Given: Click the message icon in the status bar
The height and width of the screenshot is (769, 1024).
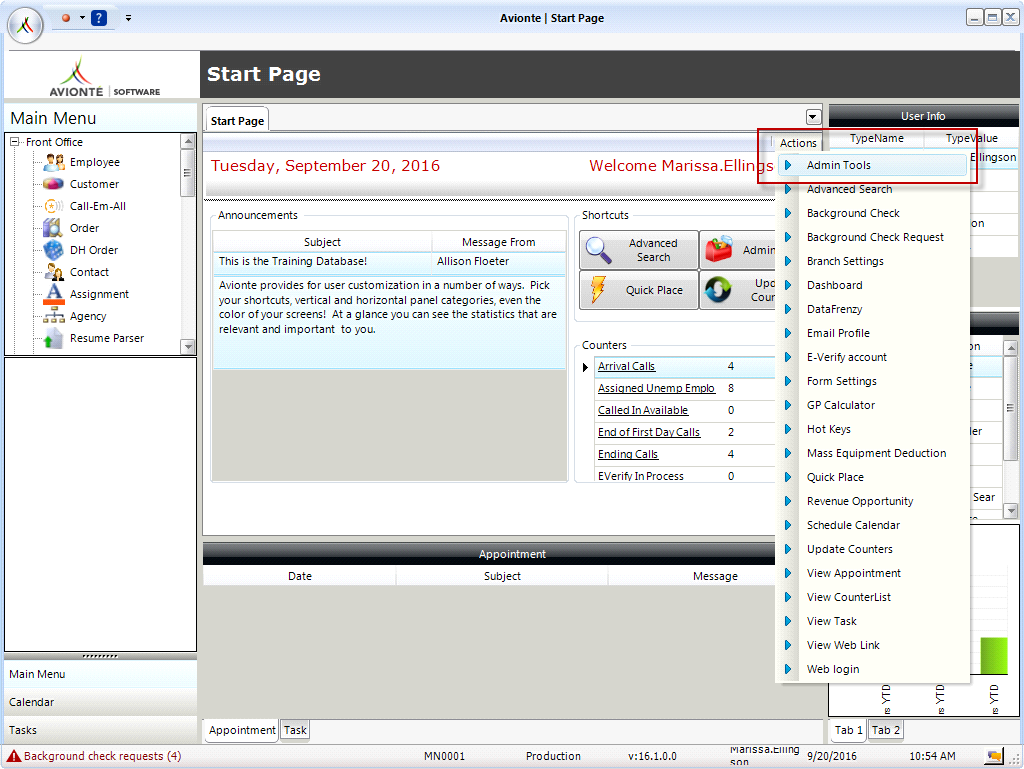Looking at the screenshot, I should pos(994,757).
